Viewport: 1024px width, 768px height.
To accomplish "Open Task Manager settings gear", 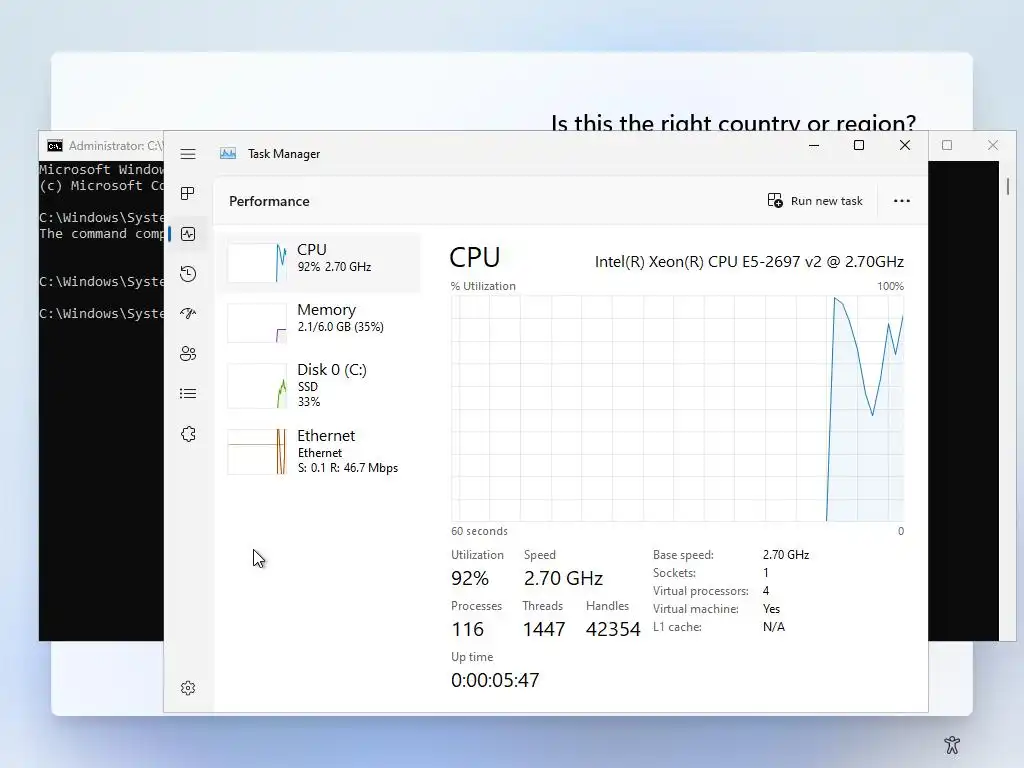I will tap(188, 688).
